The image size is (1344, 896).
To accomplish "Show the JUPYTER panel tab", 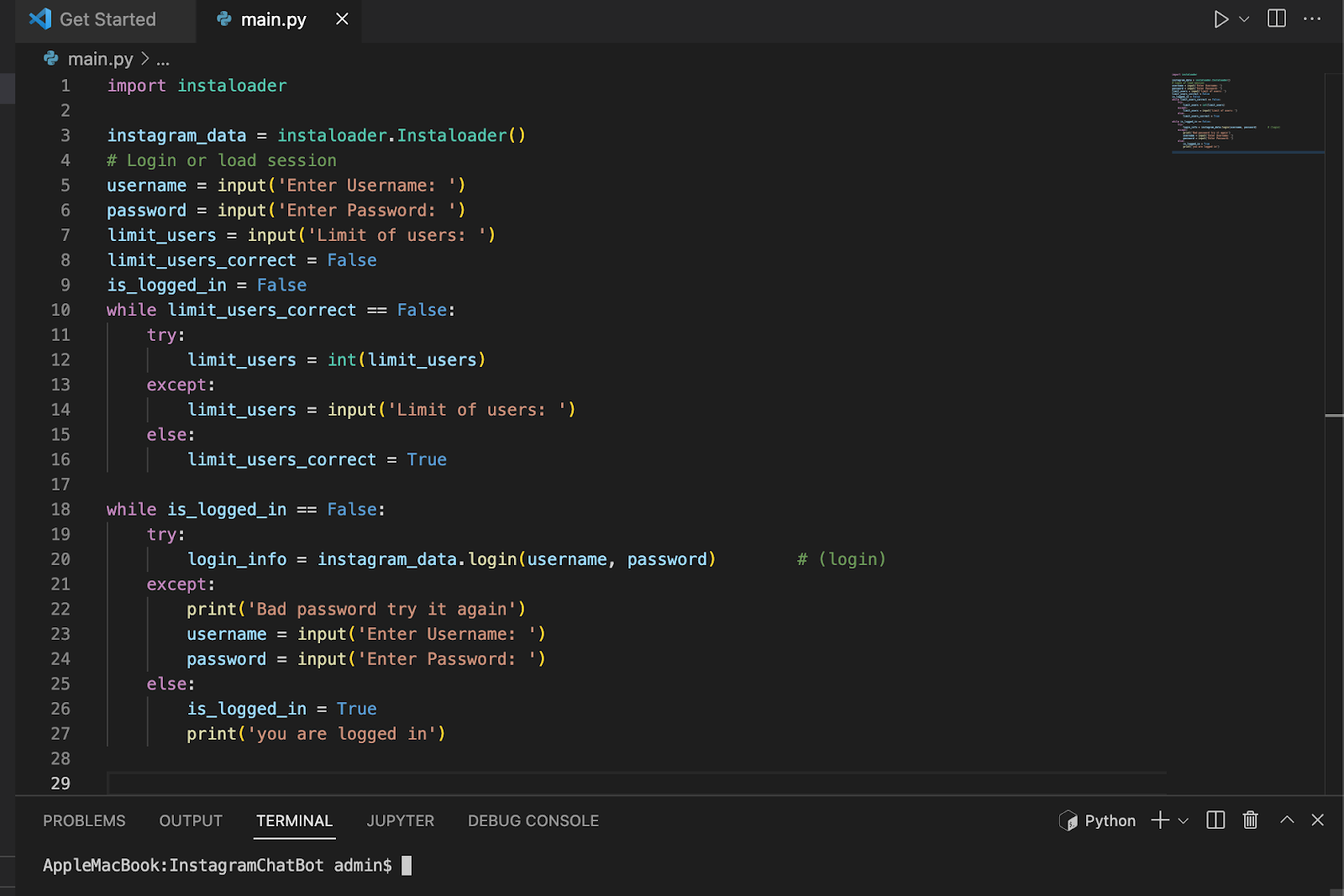I will pyautogui.click(x=400, y=820).
